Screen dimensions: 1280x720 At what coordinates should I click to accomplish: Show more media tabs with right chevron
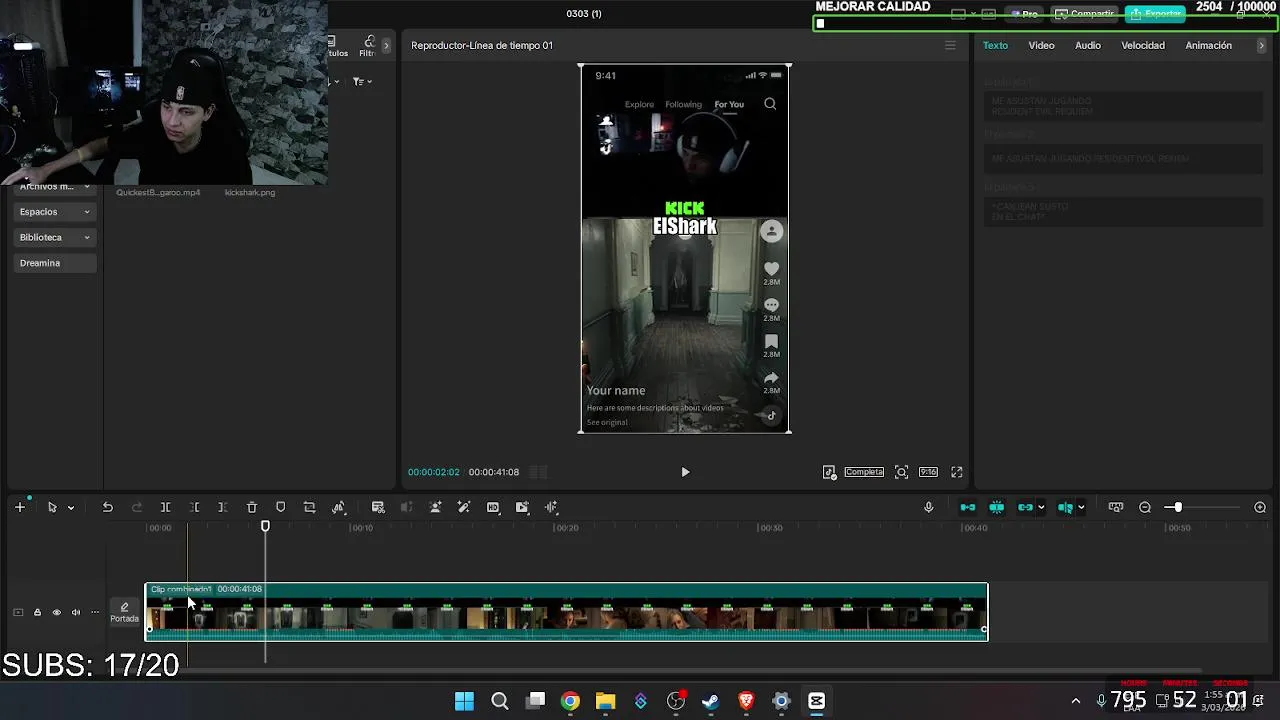coord(386,45)
